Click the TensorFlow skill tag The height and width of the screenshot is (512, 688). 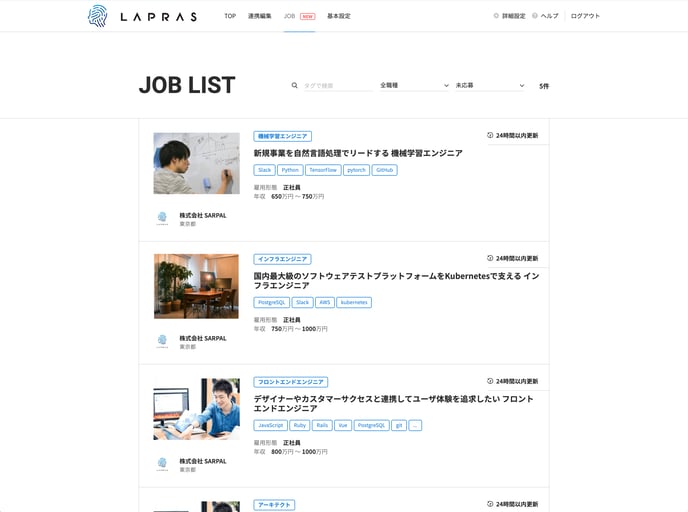(x=323, y=170)
